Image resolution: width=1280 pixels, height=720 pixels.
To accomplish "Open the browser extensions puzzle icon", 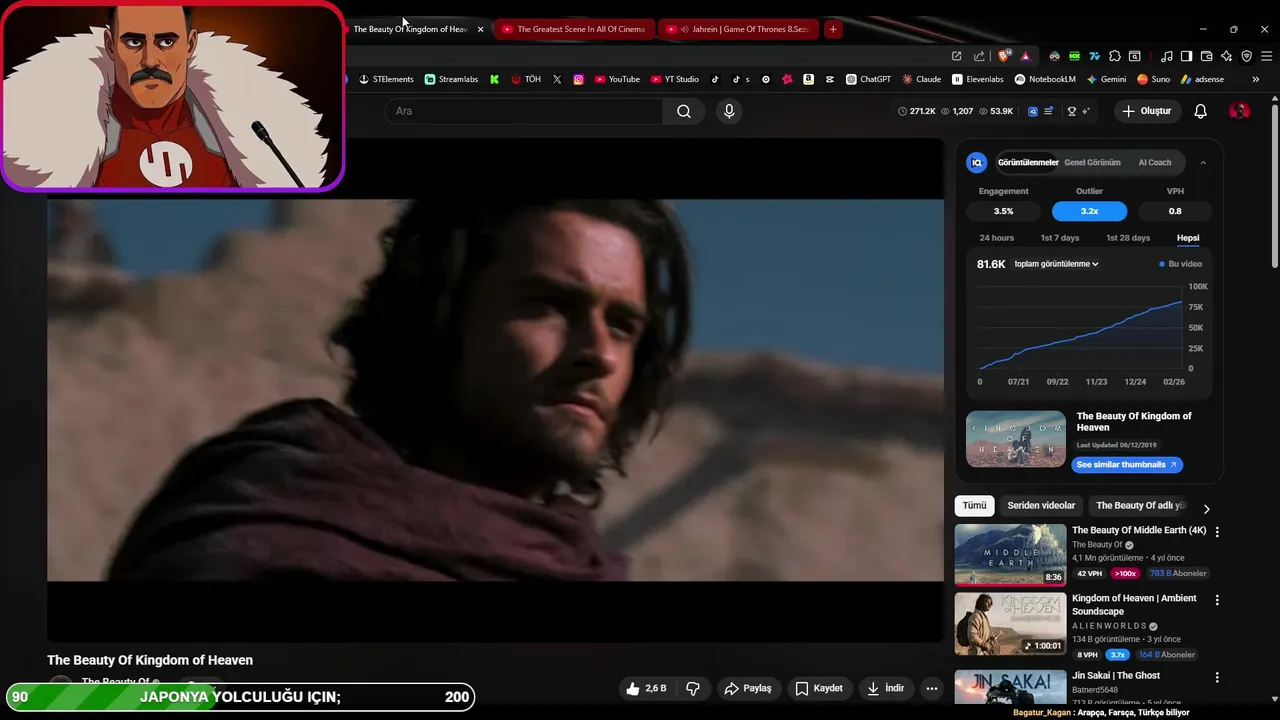I will coord(1115,56).
